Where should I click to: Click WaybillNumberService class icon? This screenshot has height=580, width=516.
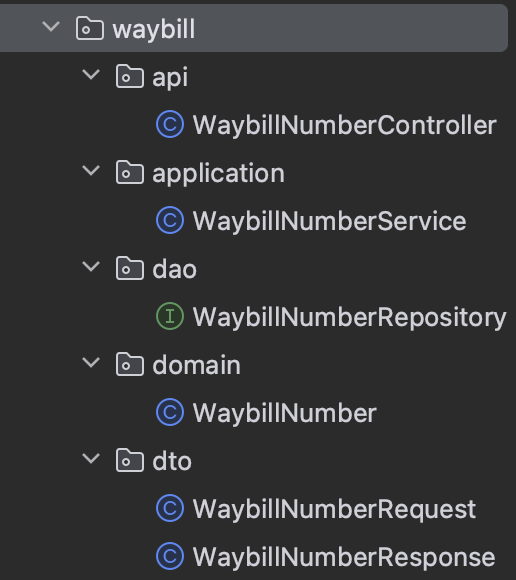(170, 220)
